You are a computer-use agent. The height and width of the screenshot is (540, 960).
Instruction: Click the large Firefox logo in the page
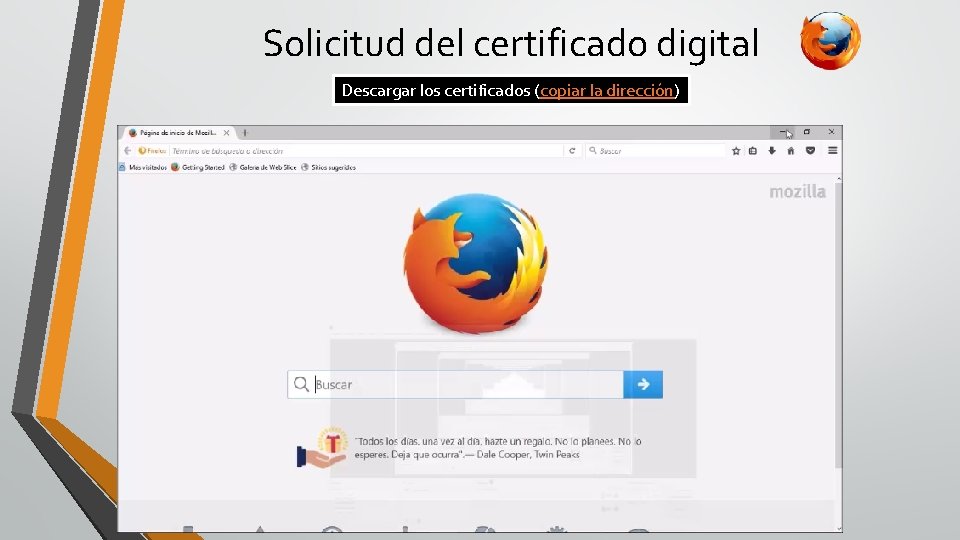476,263
